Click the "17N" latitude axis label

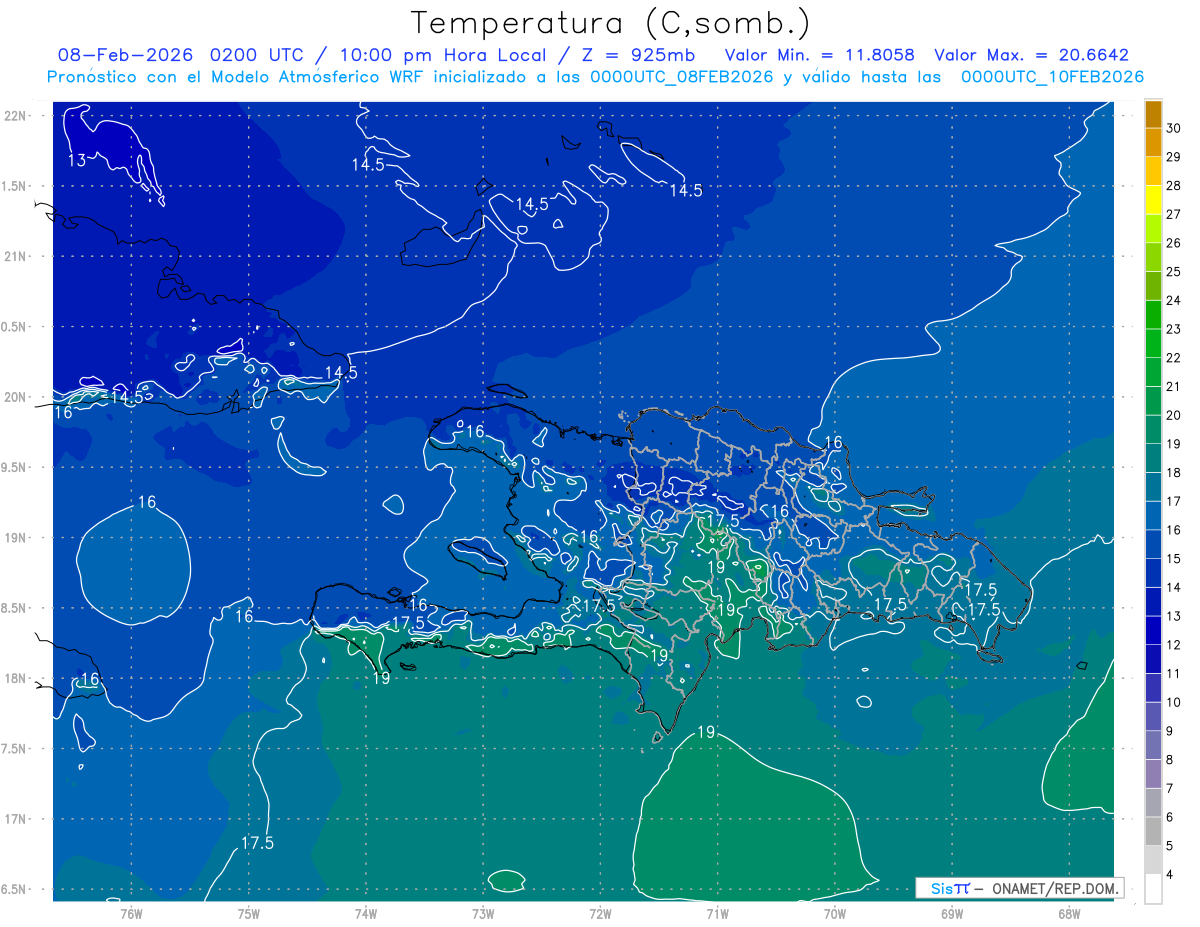[x=16, y=820]
